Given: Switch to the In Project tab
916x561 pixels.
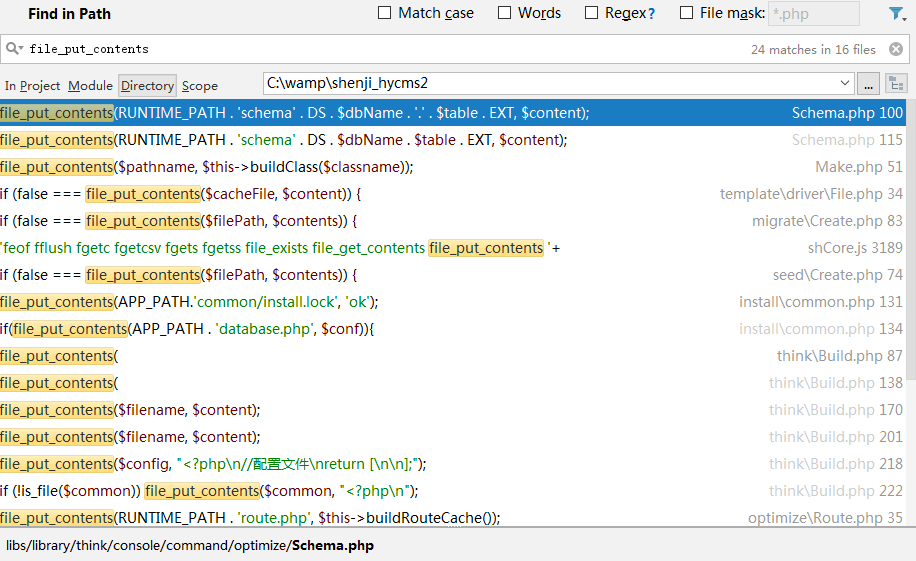Looking at the screenshot, I should pos(32,85).
